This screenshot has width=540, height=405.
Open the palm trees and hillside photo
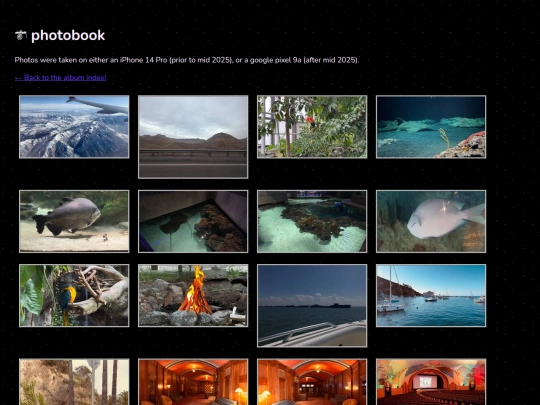(74, 382)
